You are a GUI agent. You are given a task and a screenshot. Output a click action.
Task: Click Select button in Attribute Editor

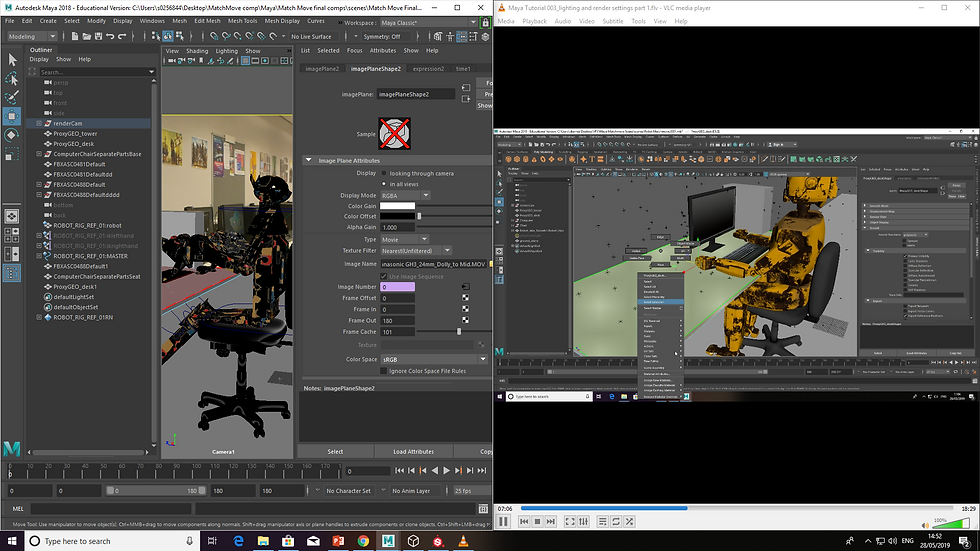pos(335,451)
